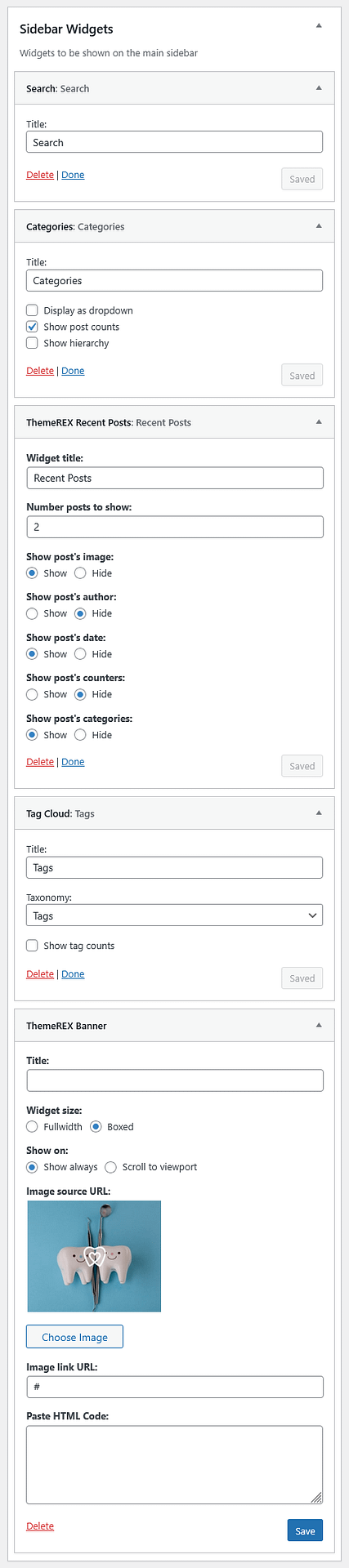Uncheck Show post counts
The image size is (349, 1568).
(32, 327)
